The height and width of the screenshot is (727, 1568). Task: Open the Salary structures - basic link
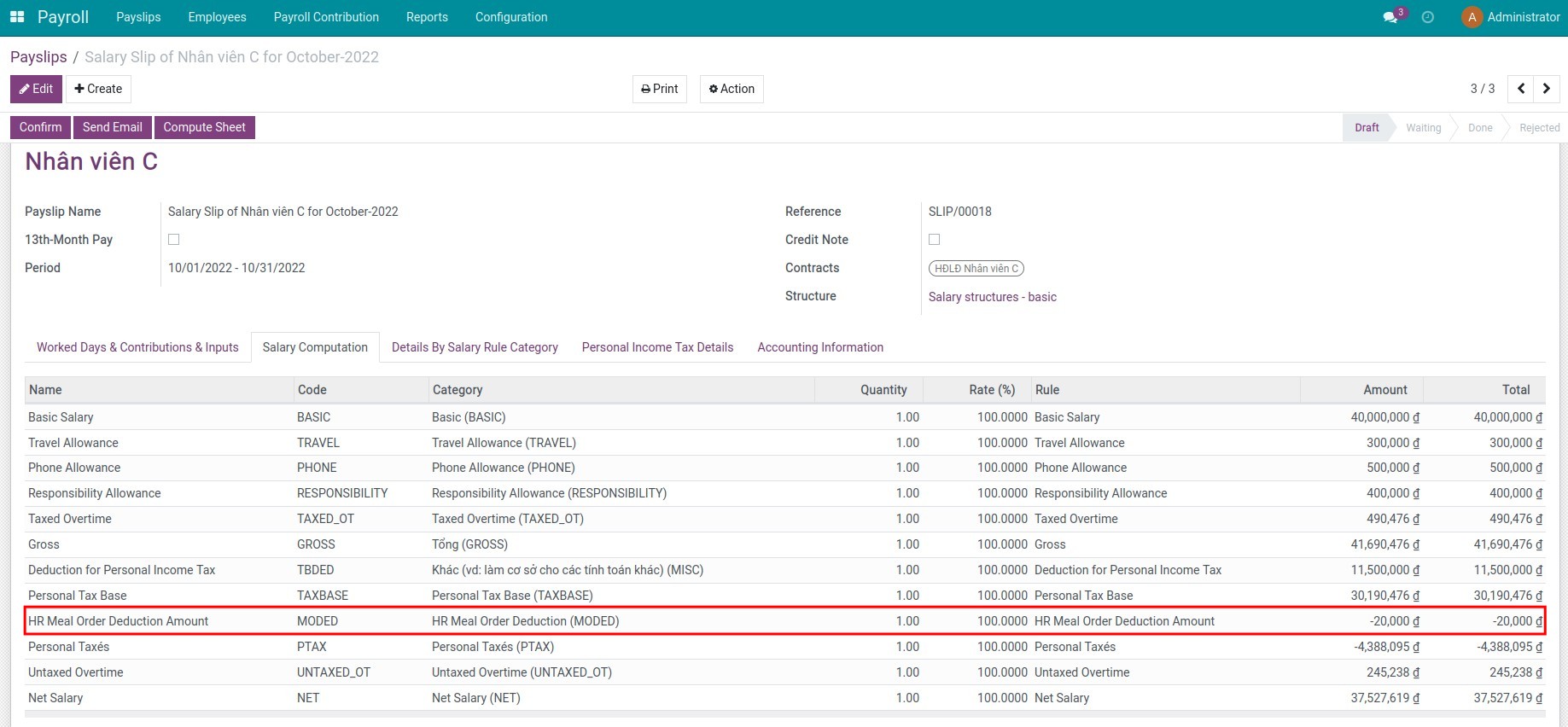tap(992, 297)
